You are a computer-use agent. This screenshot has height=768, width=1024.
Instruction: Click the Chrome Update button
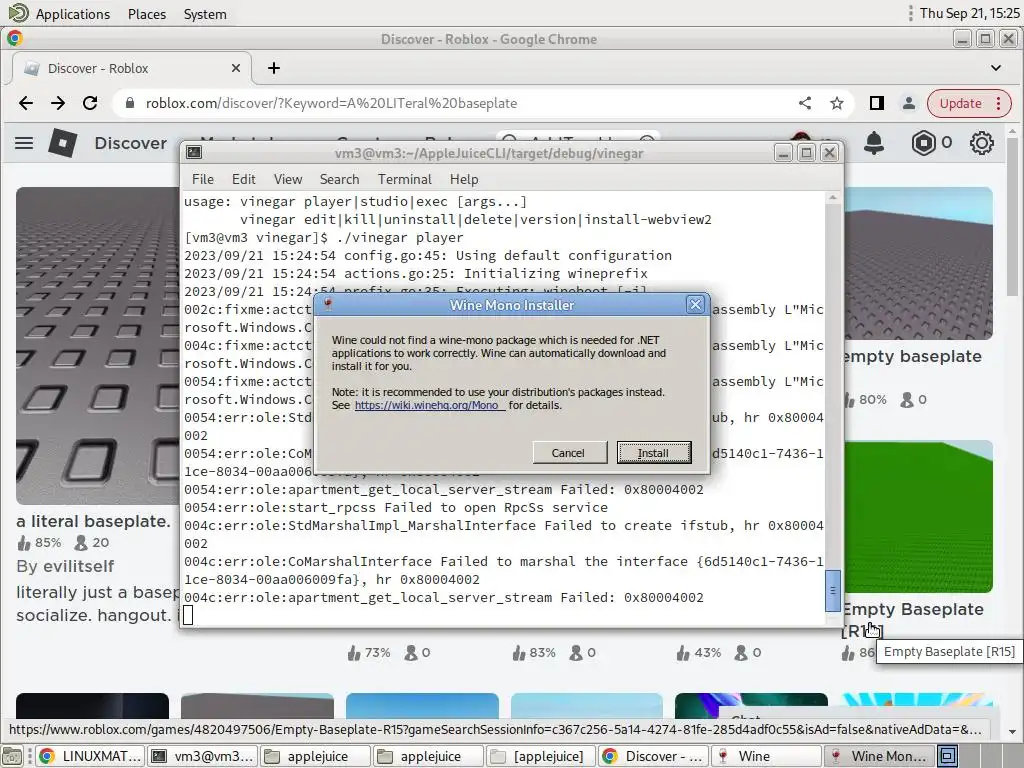click(960, 103)
